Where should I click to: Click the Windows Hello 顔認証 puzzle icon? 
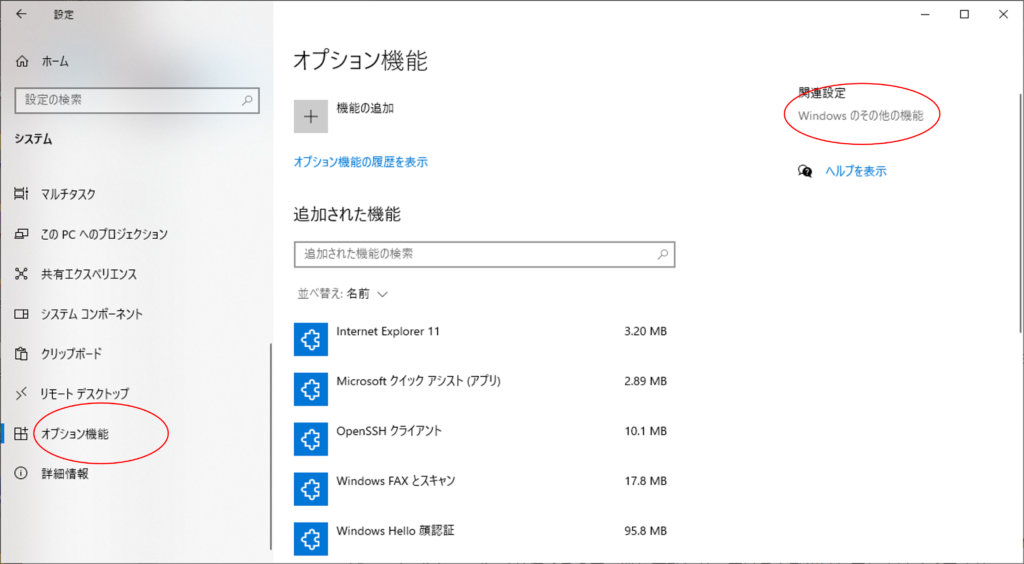pyautogui.click(x=310, y=538)
